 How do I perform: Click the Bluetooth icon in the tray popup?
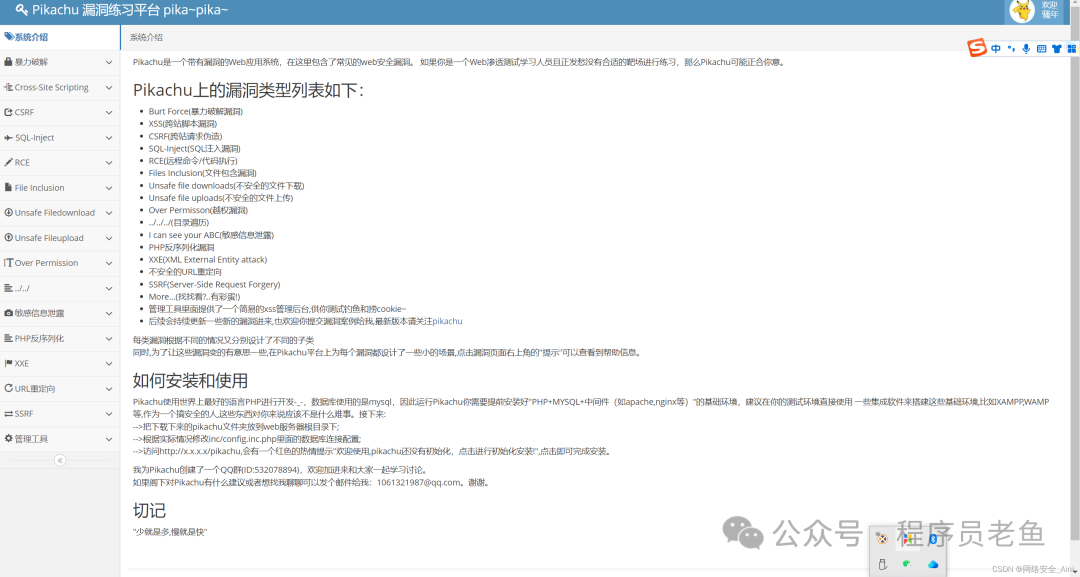(933, 539)
